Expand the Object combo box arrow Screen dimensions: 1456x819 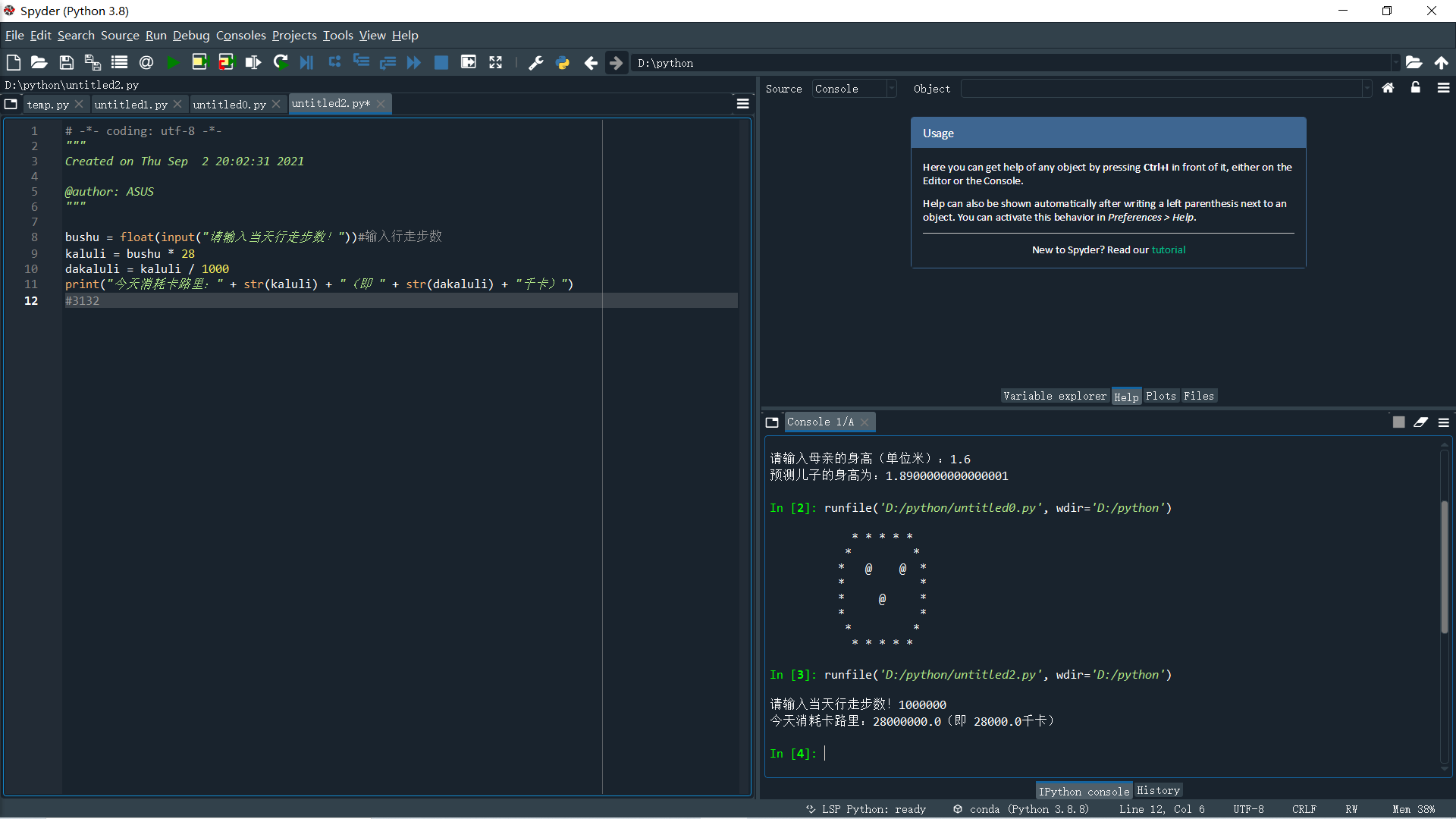click(x=1367, y=89)
